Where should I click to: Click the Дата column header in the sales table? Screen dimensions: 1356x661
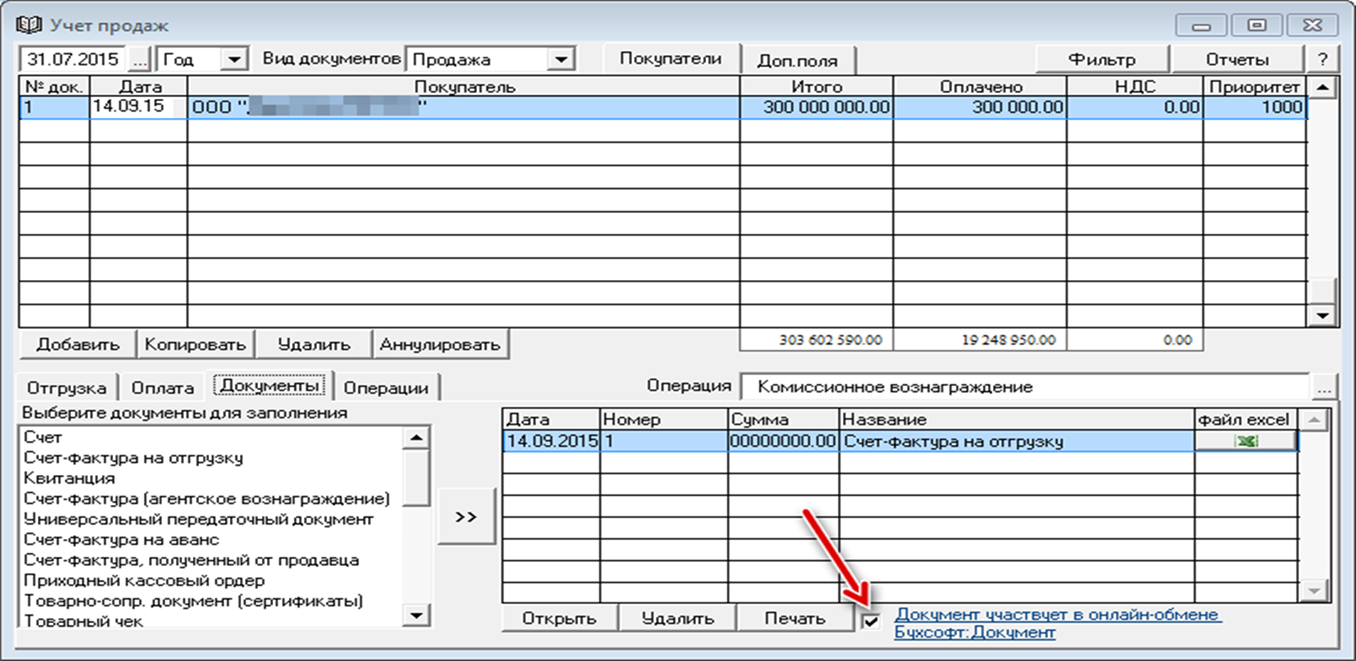139,87
